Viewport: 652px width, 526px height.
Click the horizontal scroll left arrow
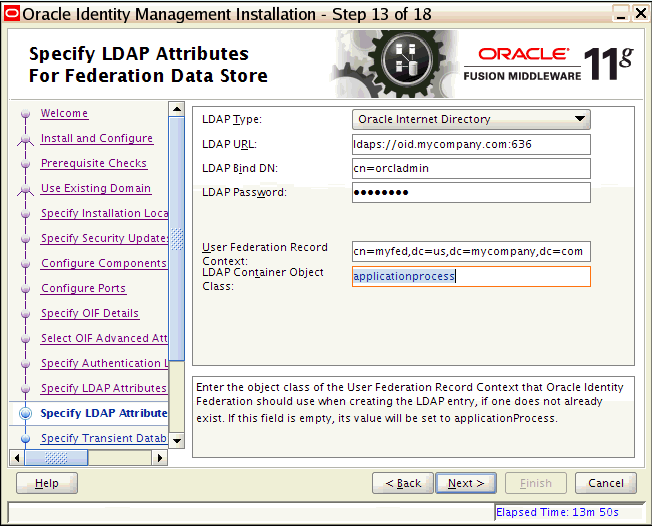[17, 458]
